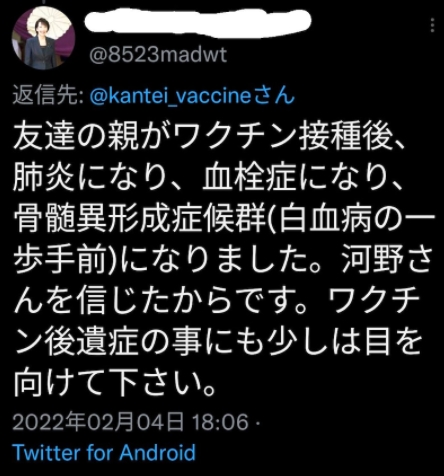This screenshot has height=476, width=444.
Task: Click the Twitter for Android source link
Action: click(x=104, y=452)
